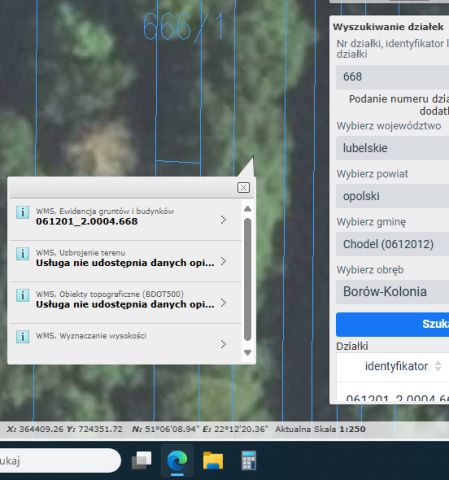Click info icon for Uzbrojenie terenu row

pos(23,254)
